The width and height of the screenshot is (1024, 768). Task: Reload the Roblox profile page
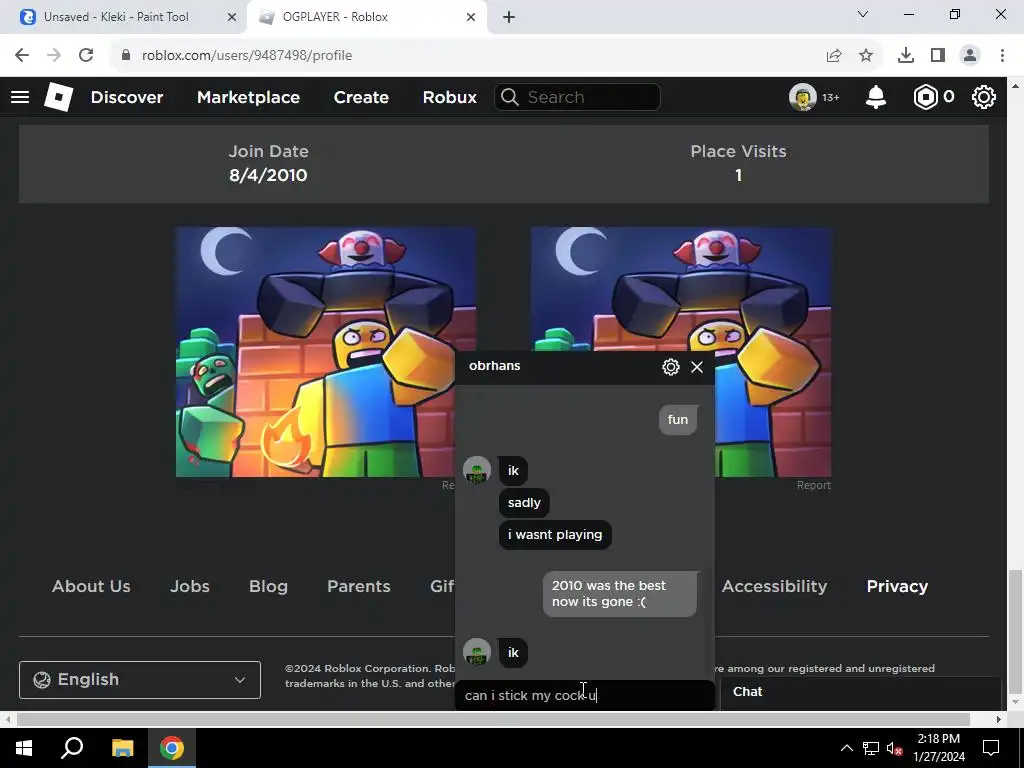click(86, 56)
